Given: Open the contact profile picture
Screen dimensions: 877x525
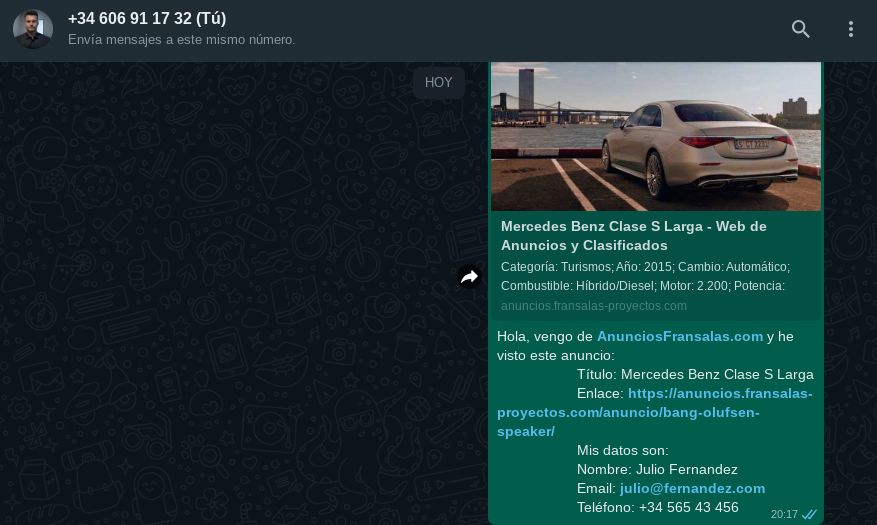Looking at the screenshot, I should (x=33, y=29).
